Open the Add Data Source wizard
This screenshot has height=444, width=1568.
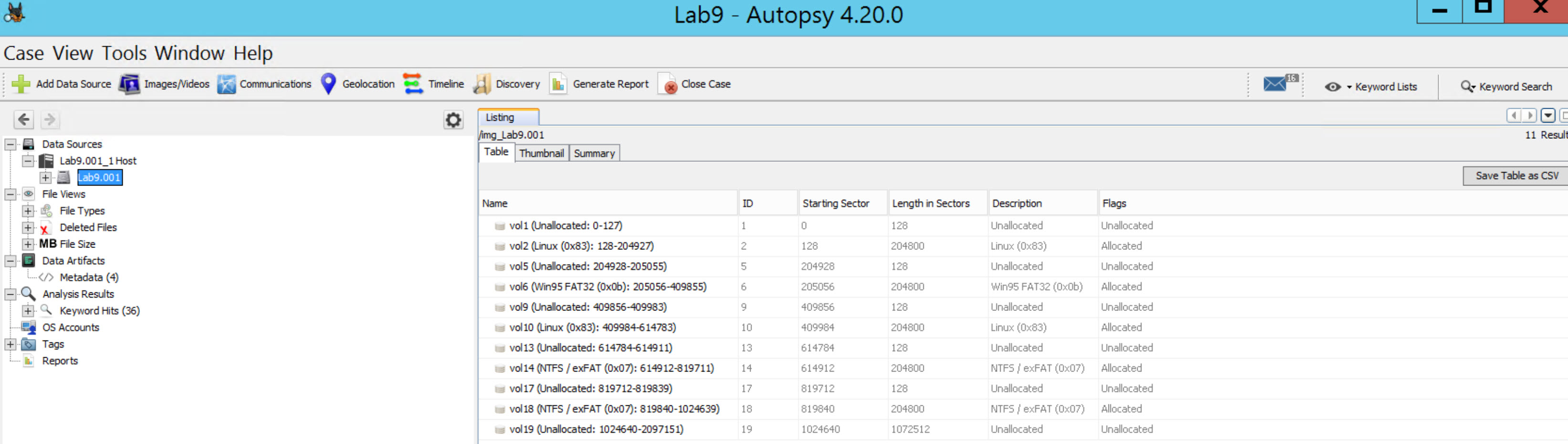(x=61, y=84)
